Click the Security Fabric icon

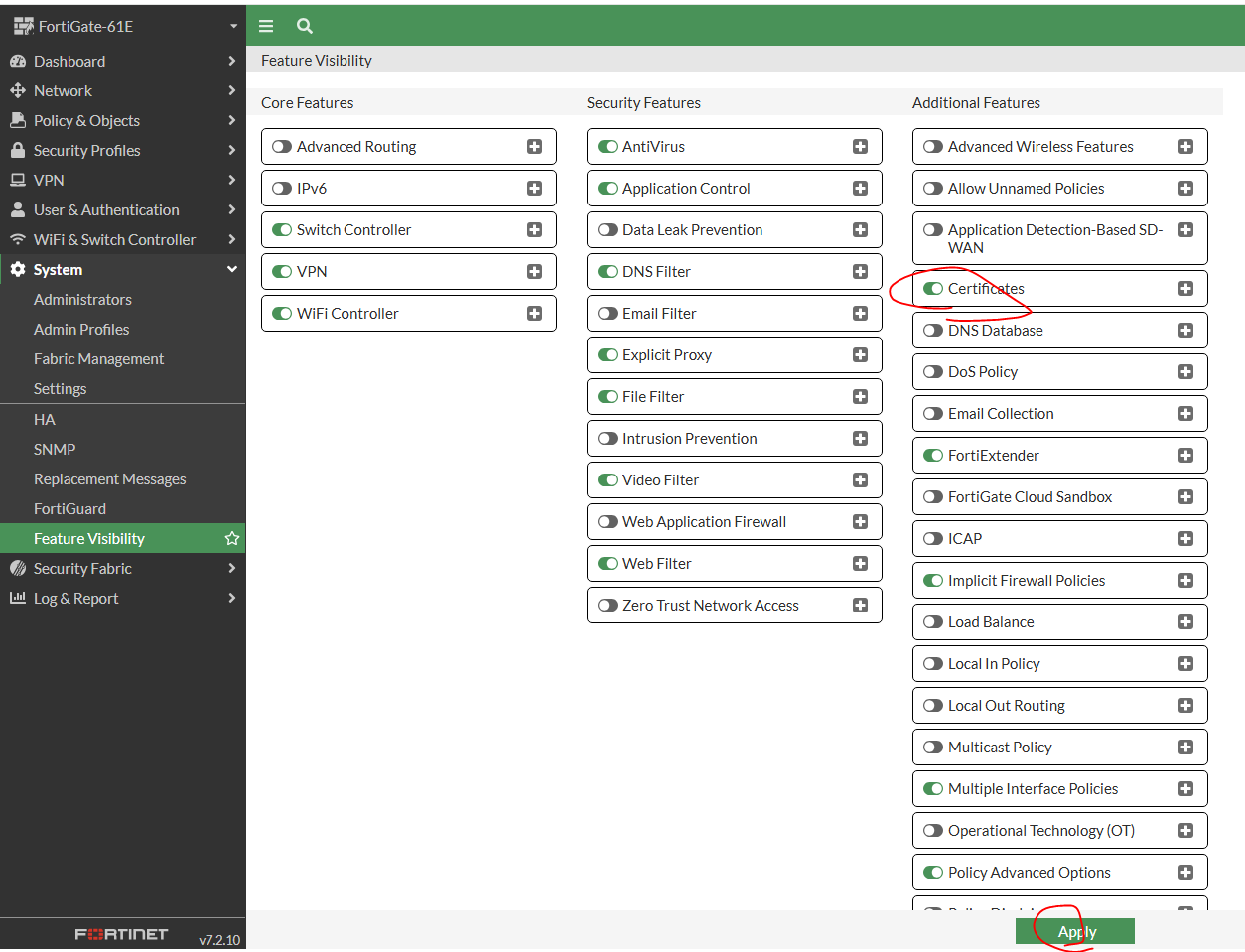[x=18, y=568]
